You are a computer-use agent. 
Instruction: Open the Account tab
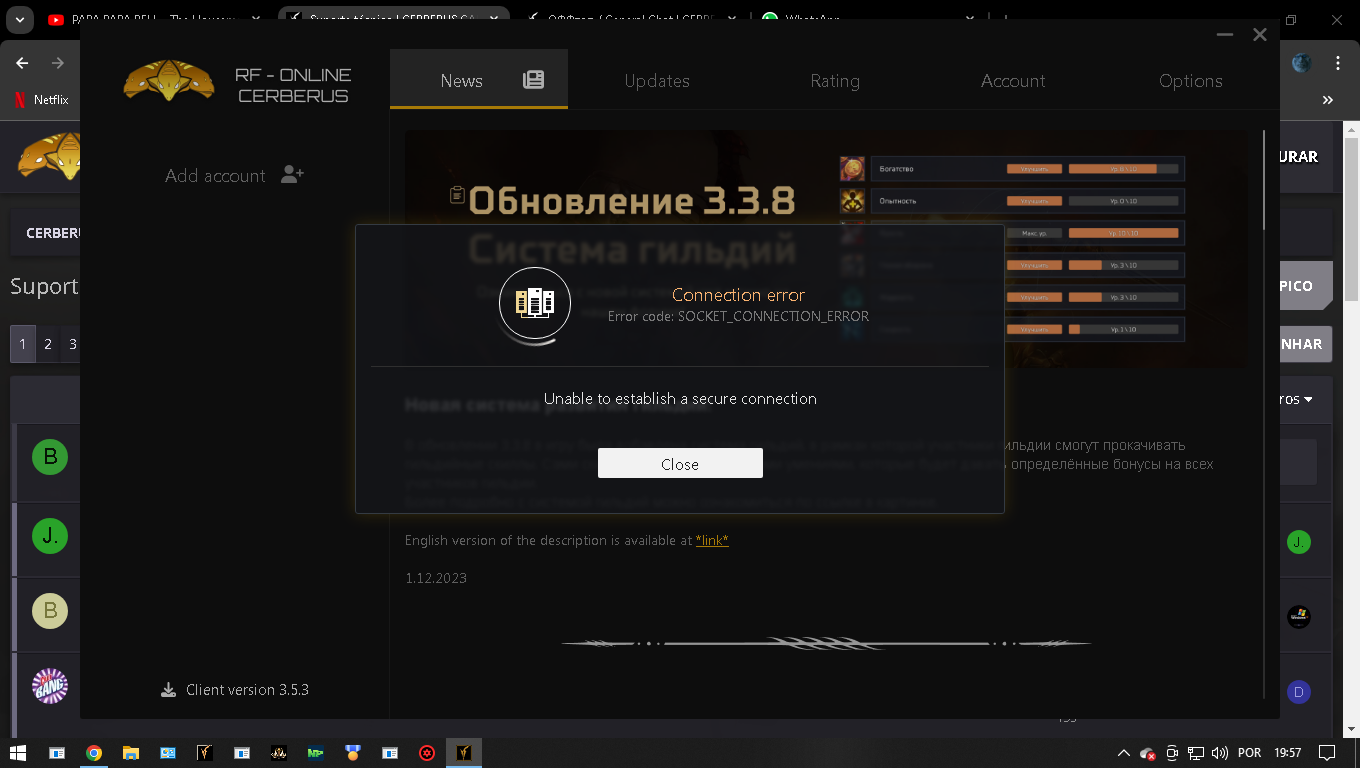pos(1013,81)
